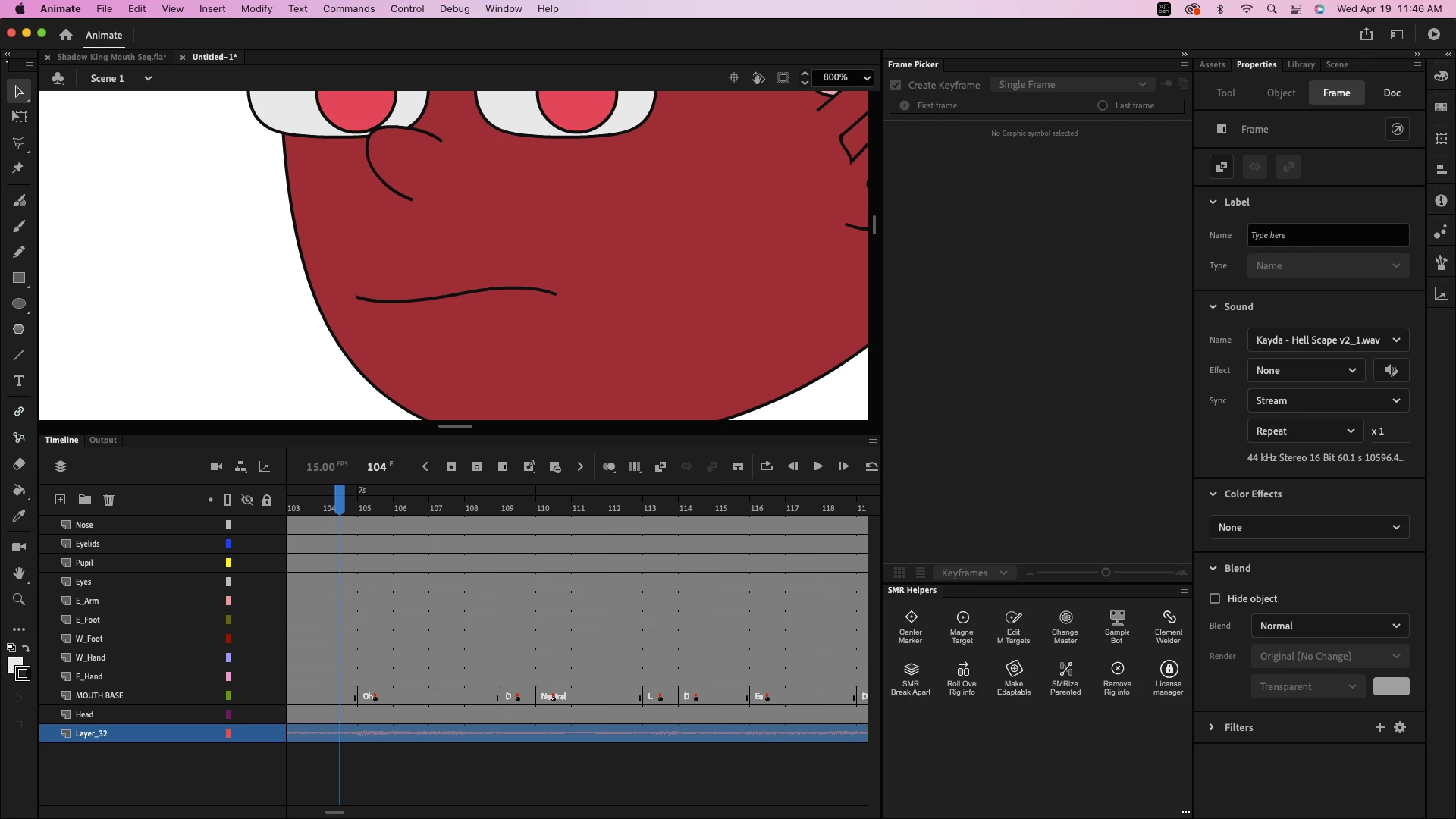Enable the Hide object checkbox

point(1215,598)
